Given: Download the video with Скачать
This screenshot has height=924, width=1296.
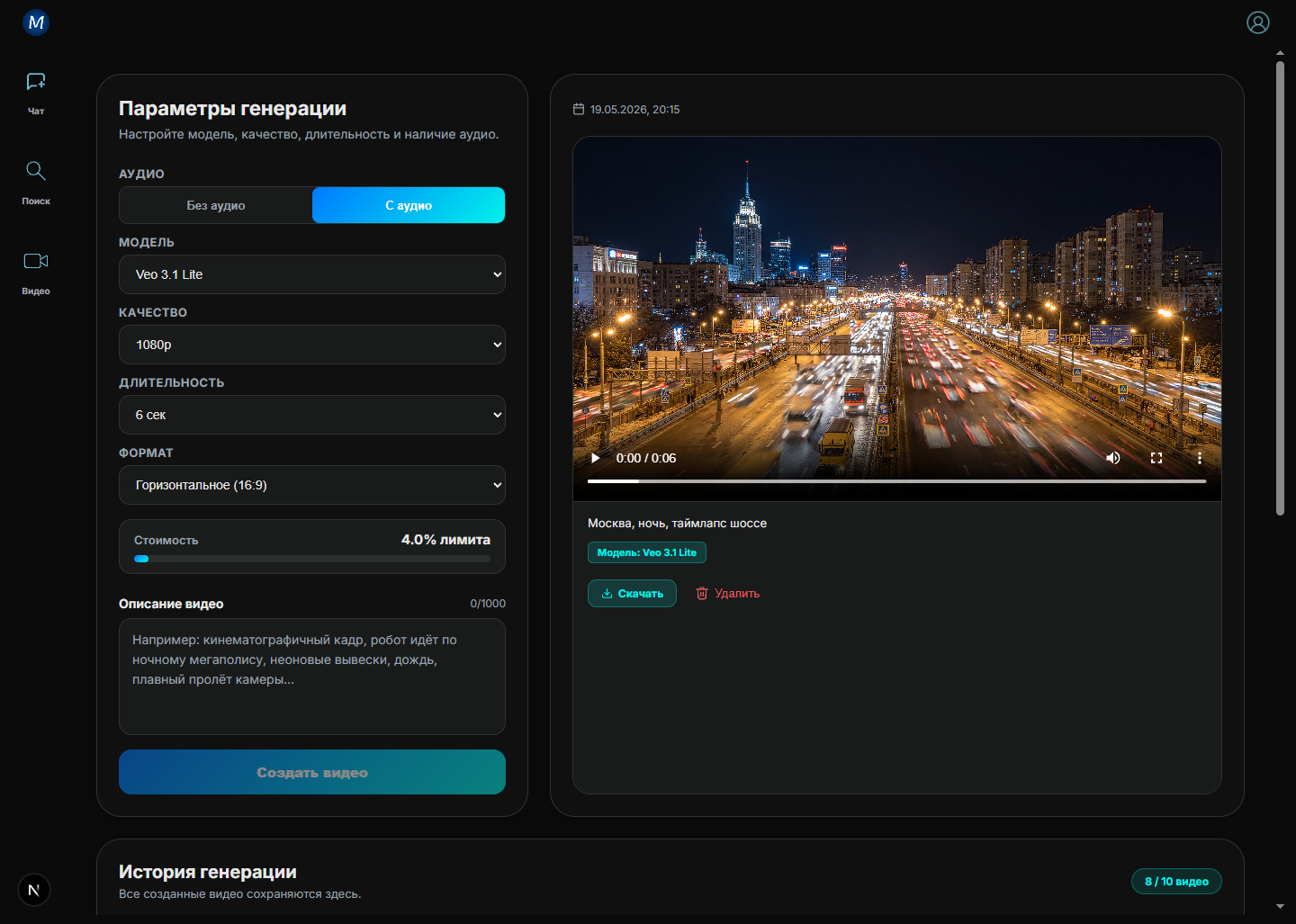Looking at the screenshot, I should [632, 594].
